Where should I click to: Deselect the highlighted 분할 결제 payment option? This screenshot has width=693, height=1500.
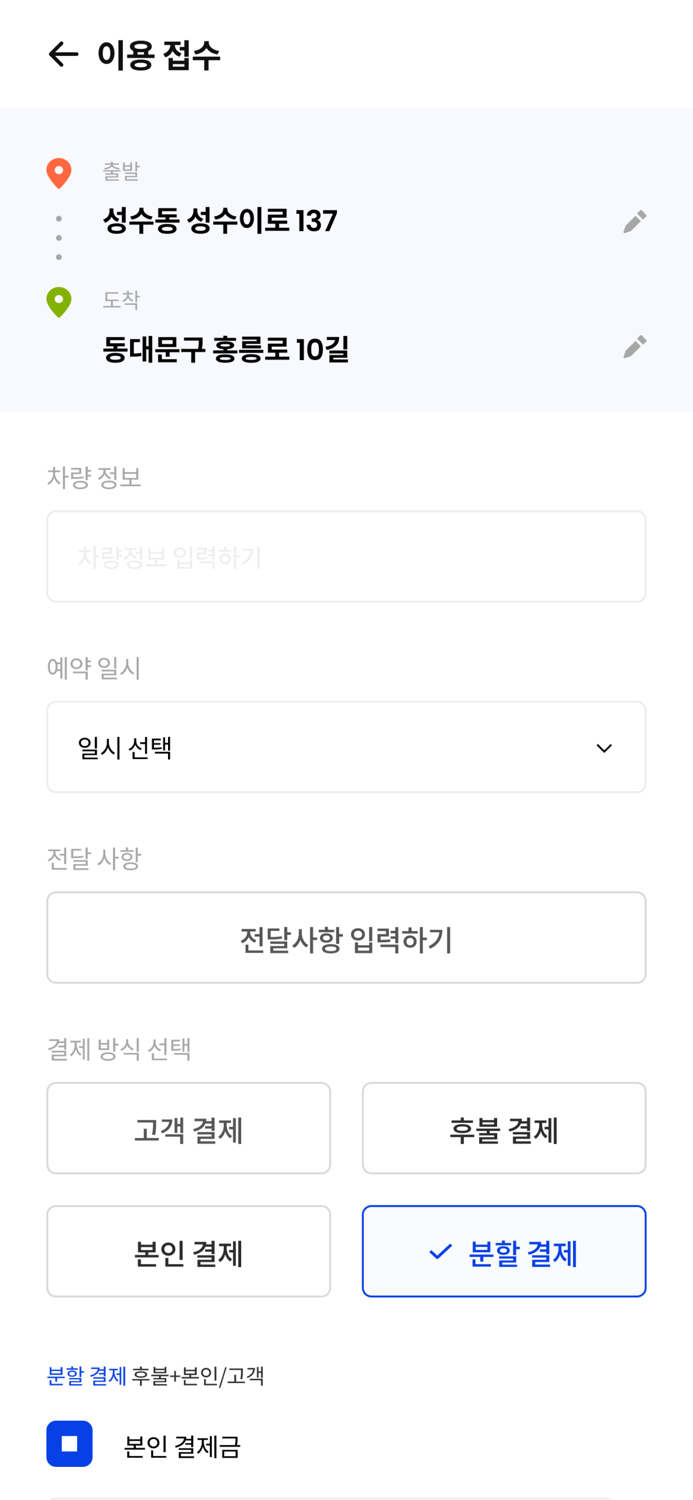tap(504, 1251)
